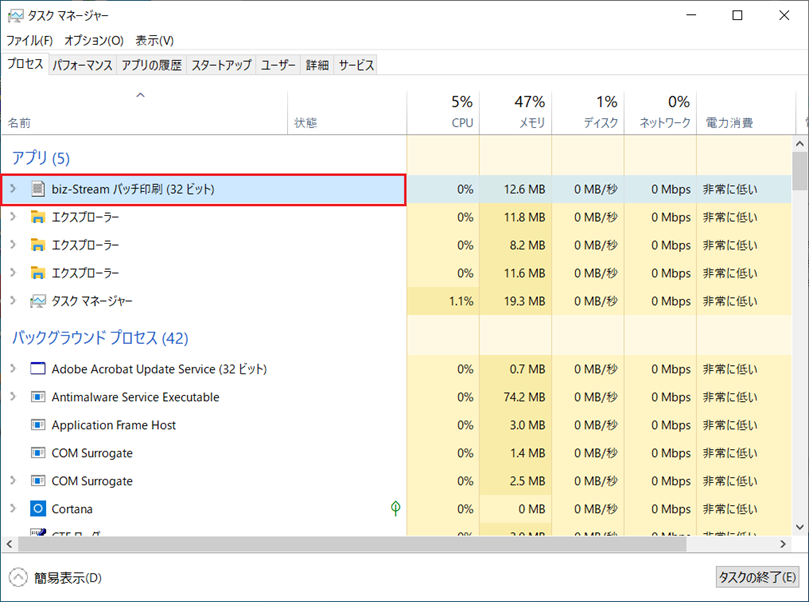Screen dimensions: 809x602
Task: Click the Antimalware Service Executable icon
Action: click(38, 397)
